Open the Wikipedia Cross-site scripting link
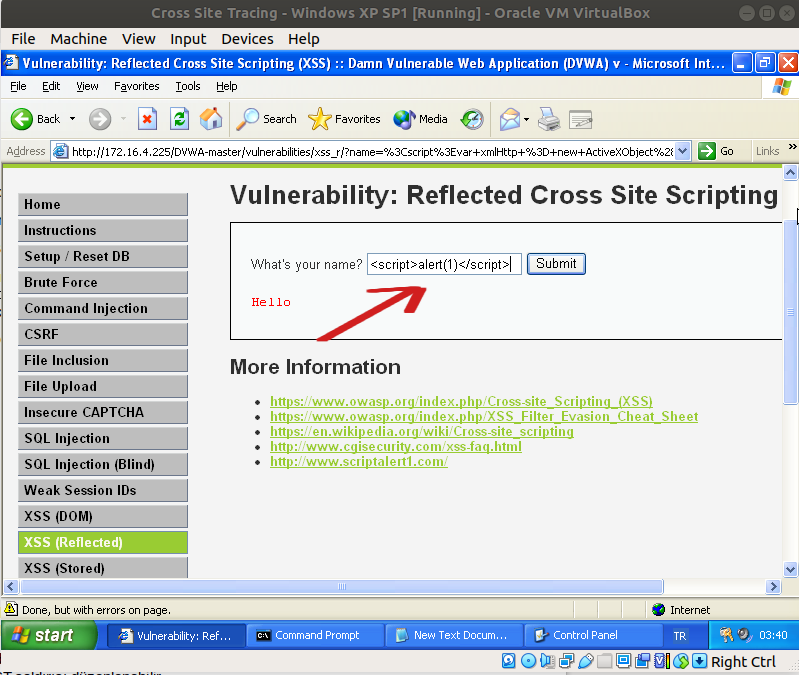 click(x=421, y=431)
